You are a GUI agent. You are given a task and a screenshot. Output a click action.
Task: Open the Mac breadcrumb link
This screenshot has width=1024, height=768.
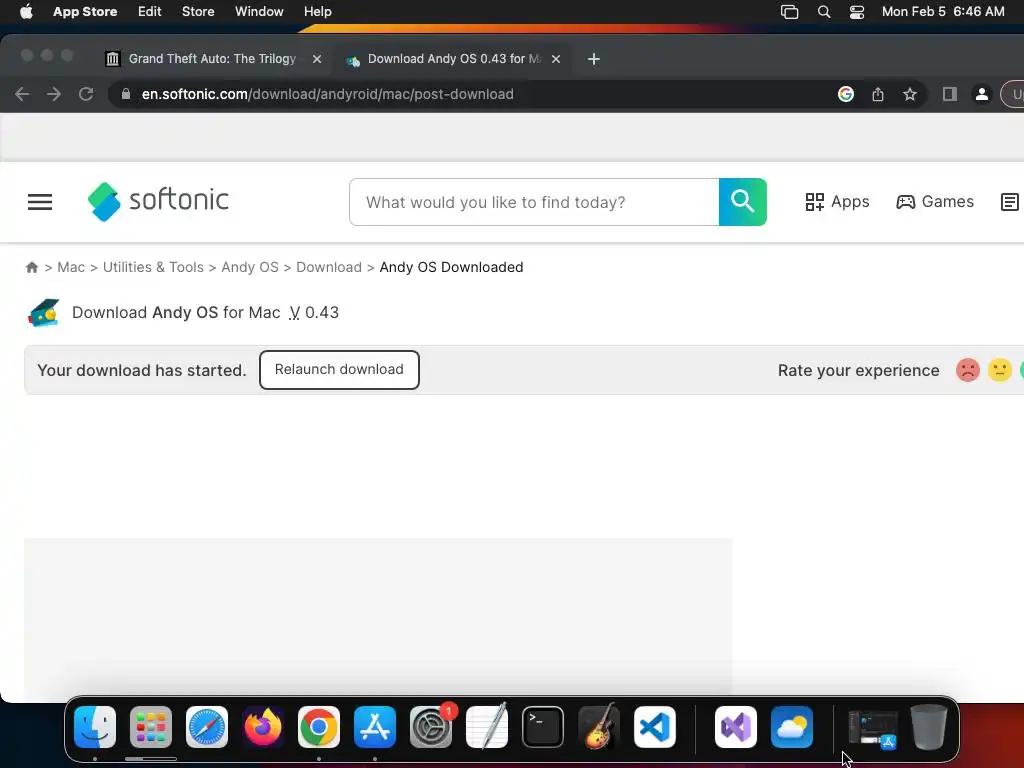tap(71, 267)
